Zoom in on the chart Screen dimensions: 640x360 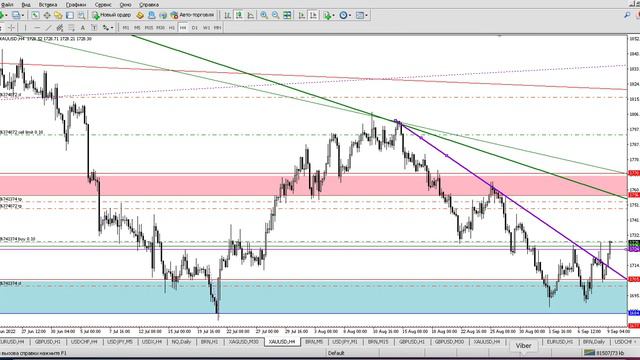(264, 15)
